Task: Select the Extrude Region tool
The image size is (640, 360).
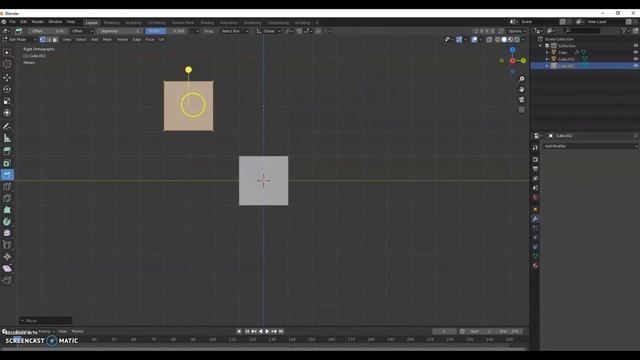Action: [7, 151]
